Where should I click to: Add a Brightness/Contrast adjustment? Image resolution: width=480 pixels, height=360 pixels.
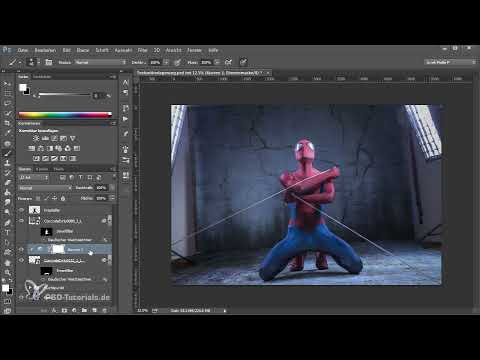pyautogui.click(x=36, y=138)
